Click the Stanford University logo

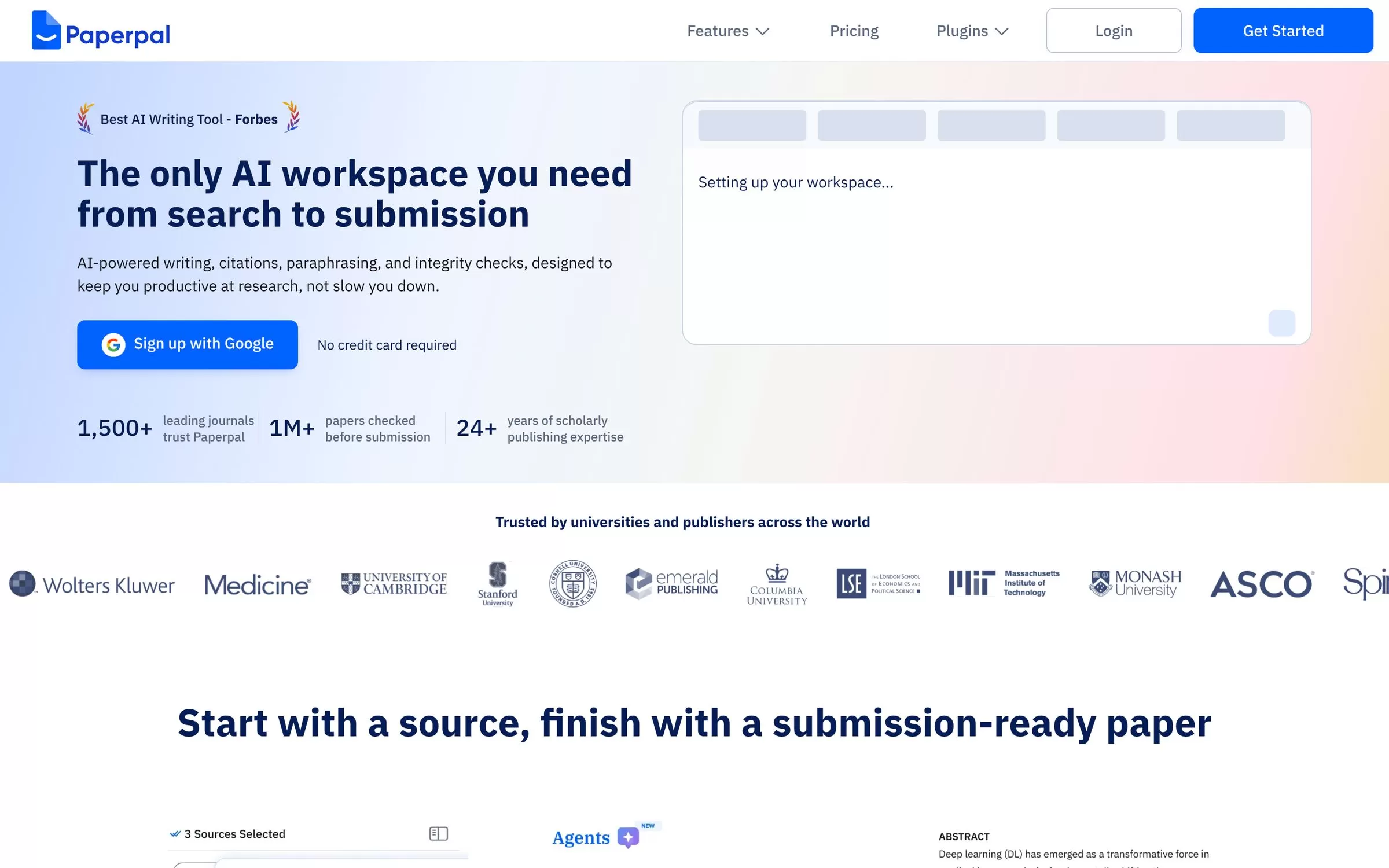coord(498,583)
